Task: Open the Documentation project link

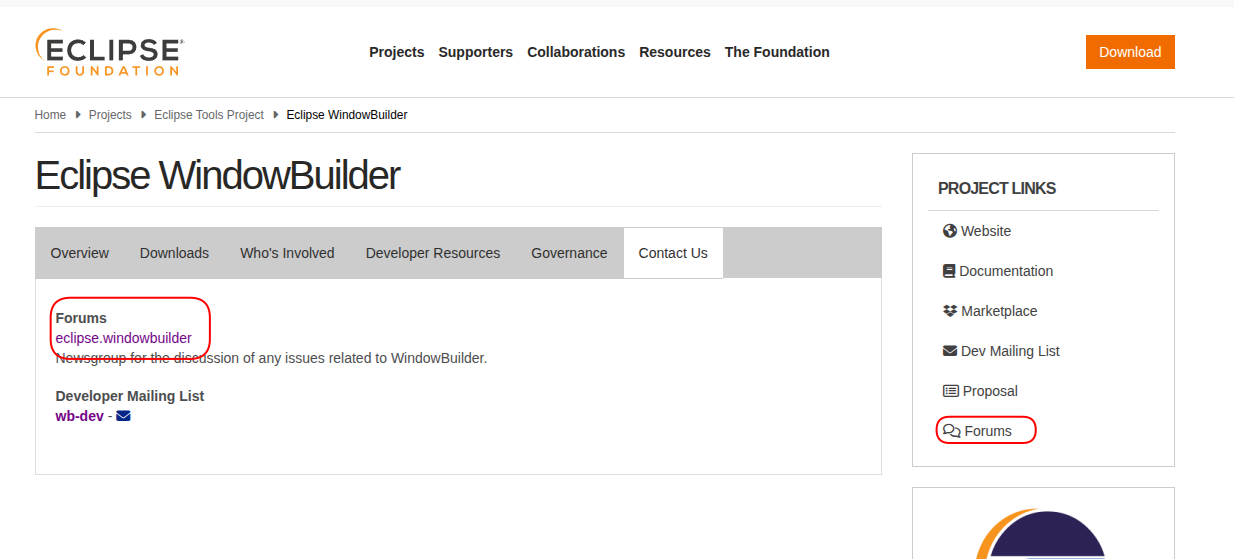Action: point(1006,271)
